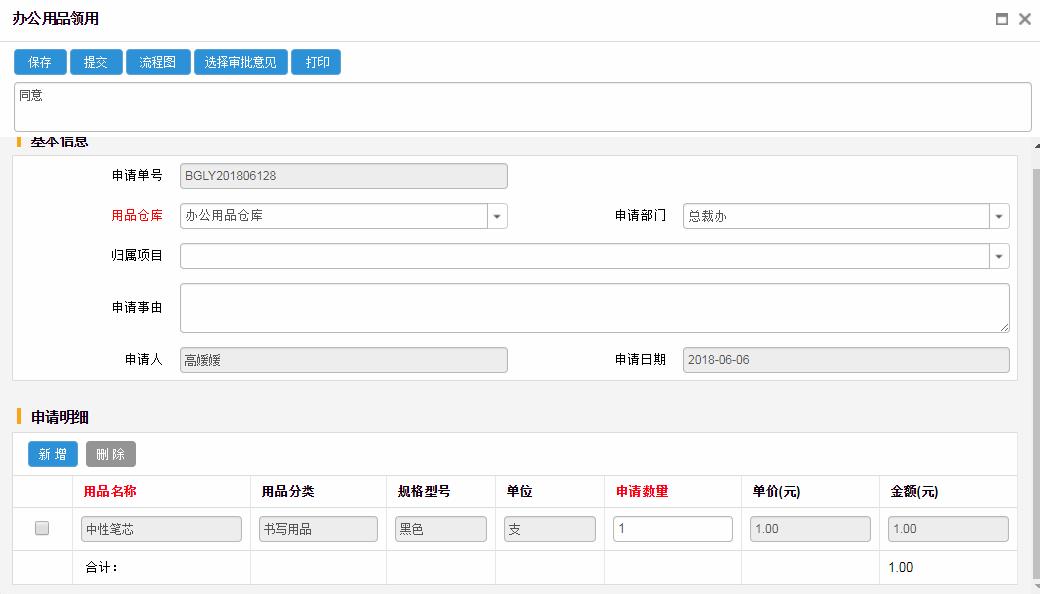Image resolution: width=1040 pixels, height=594 pixels.
Task: Expand the 归属项目 dropdown arrow
Action: (x=999, y=256)
